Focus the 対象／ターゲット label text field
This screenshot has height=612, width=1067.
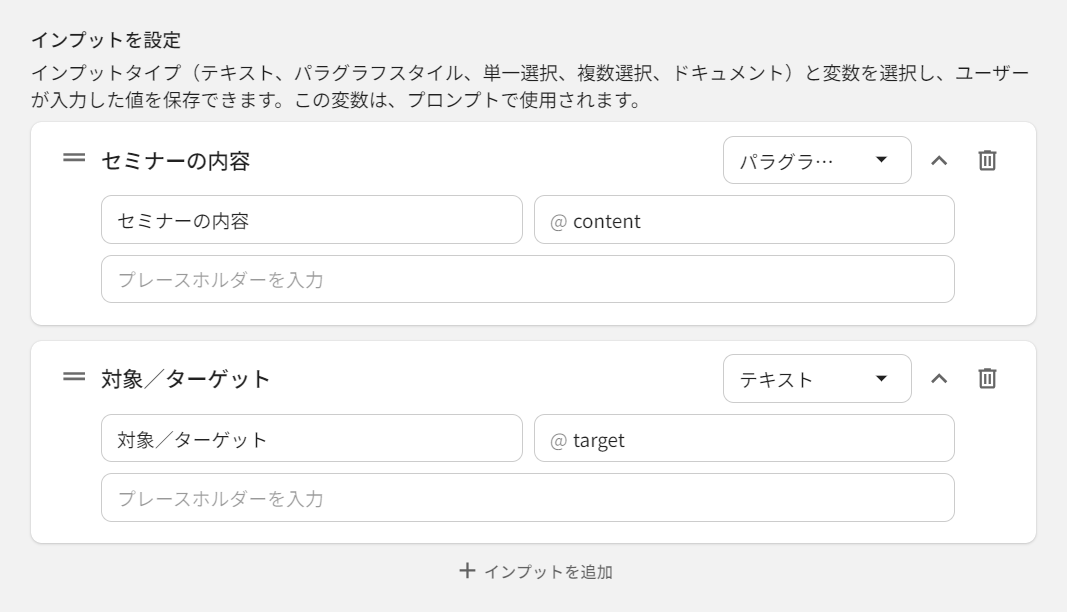(311, 438)
